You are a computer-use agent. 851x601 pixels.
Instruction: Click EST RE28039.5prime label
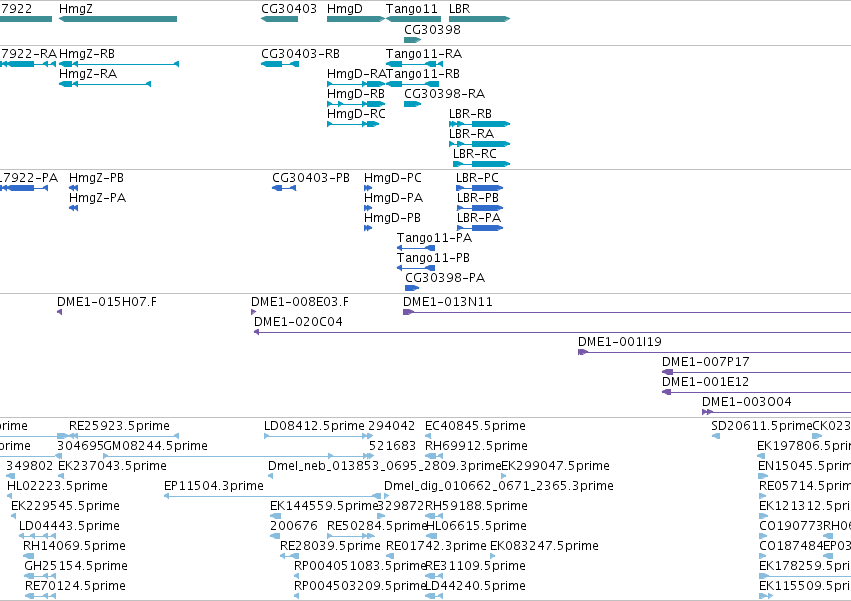[330, 546]
